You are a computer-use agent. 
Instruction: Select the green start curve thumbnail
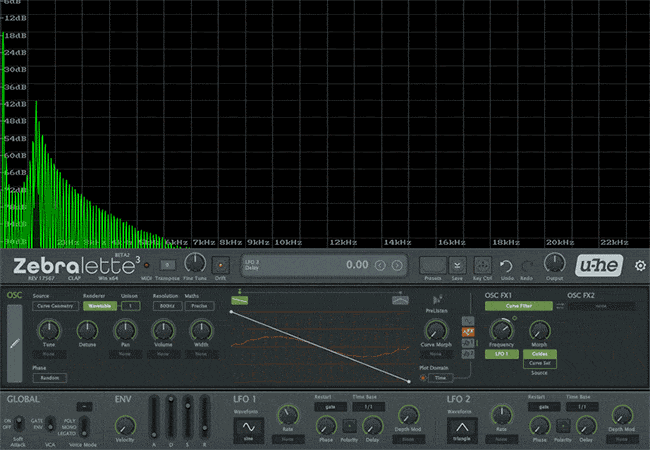coord(240,300)
